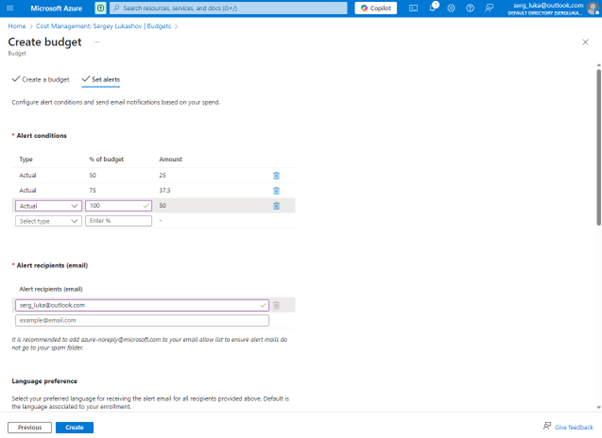Select the Set alerts tab
The height and width of the screenshot is (438, 602).
click(x=101, y=79)
